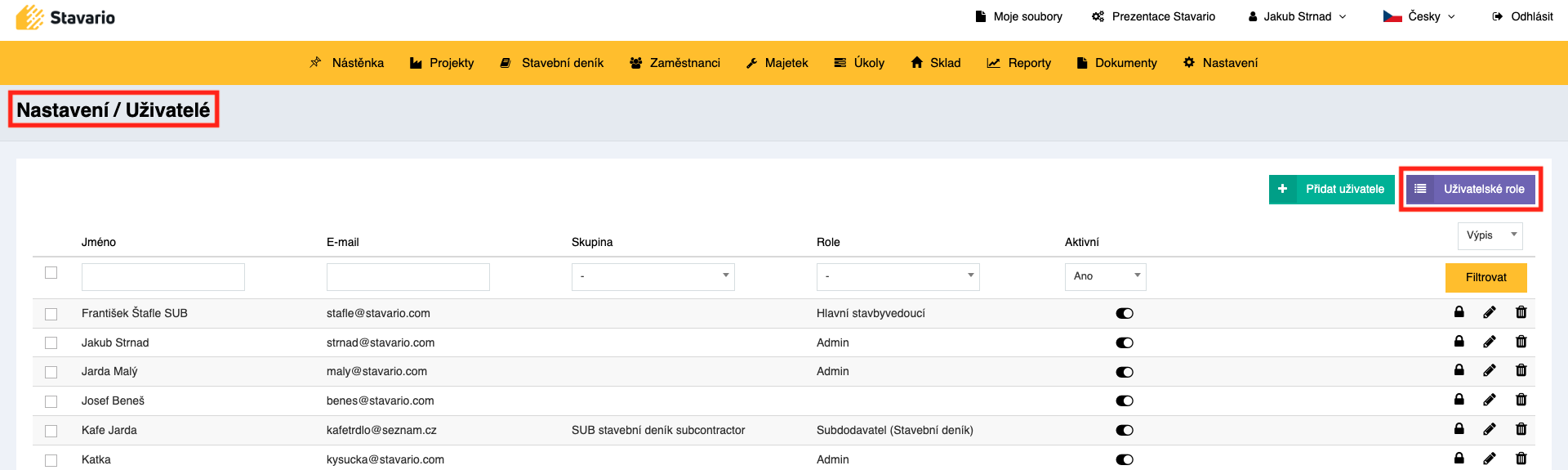1568x470 pixels.
Task: Open the Skupina filter dropdown
Action: click(x=653, y=277)
